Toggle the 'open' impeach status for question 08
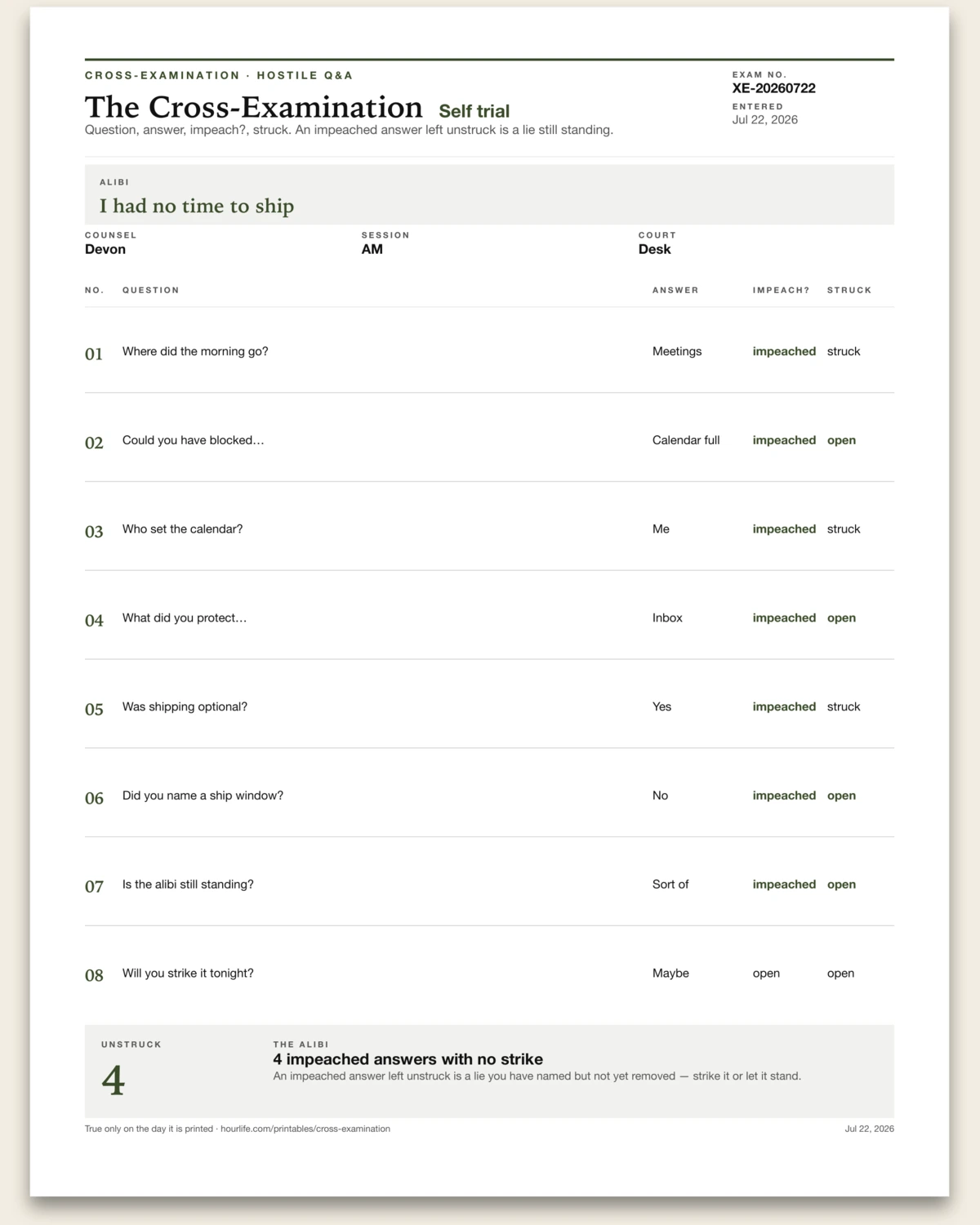 (x=766, y=973)
